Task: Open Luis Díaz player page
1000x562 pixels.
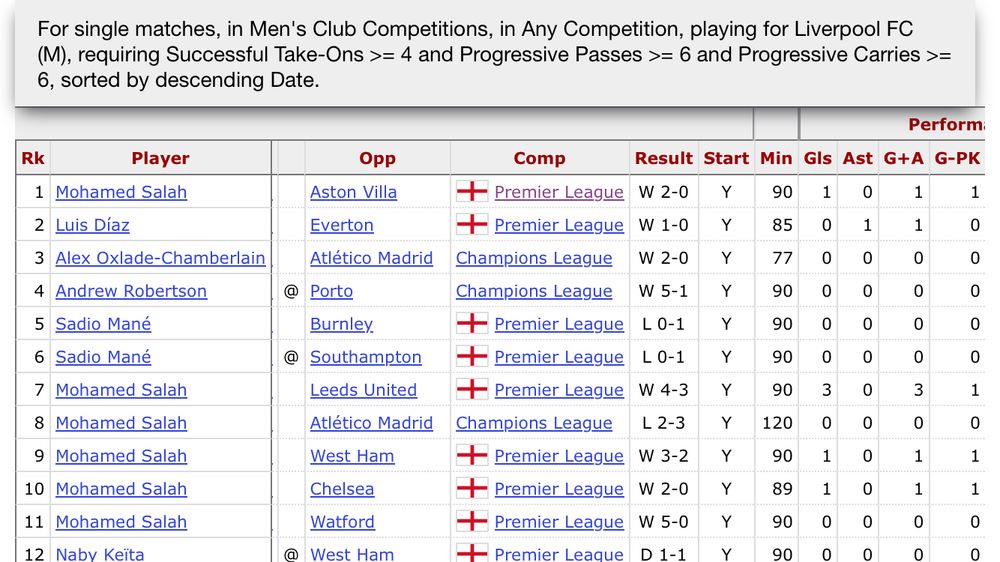Action: point(92,225)
